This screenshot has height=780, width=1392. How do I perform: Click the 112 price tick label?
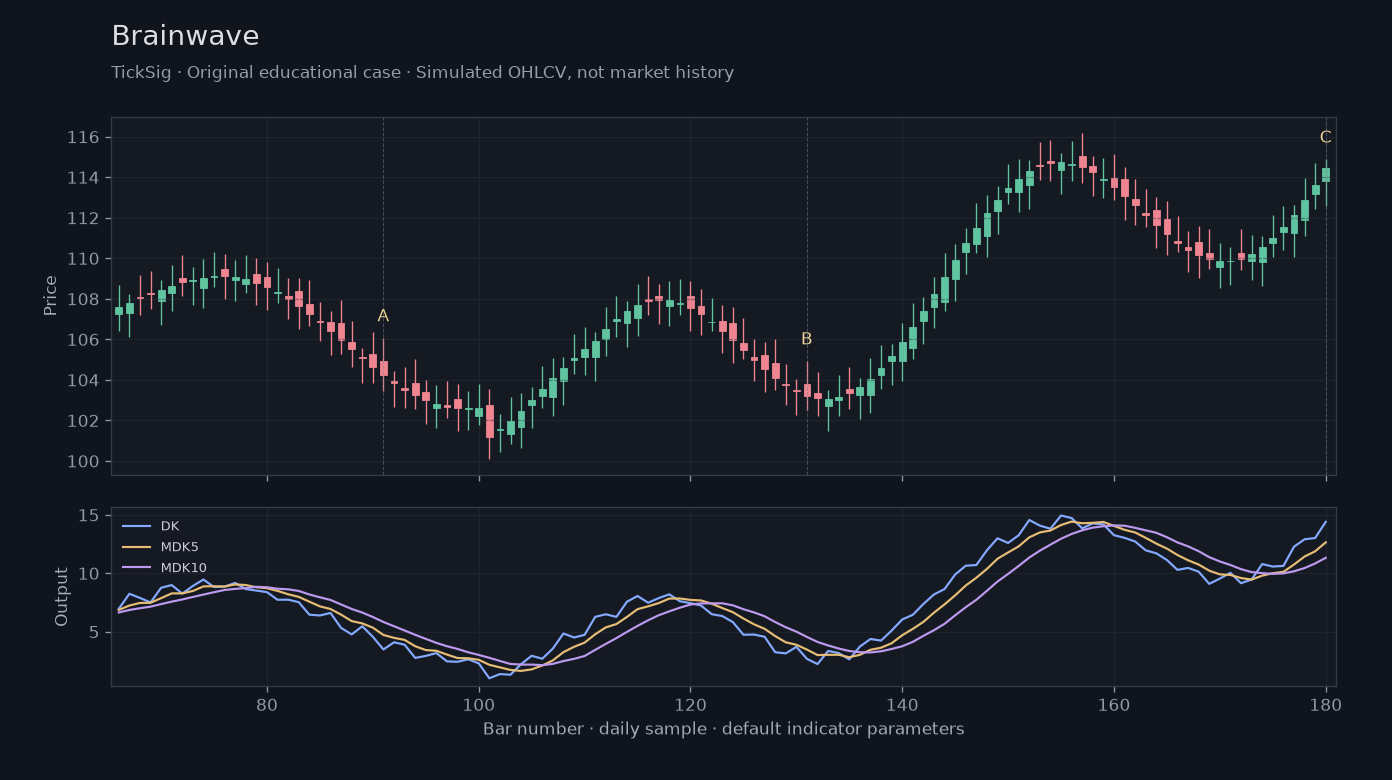click(x=83, y=218)
